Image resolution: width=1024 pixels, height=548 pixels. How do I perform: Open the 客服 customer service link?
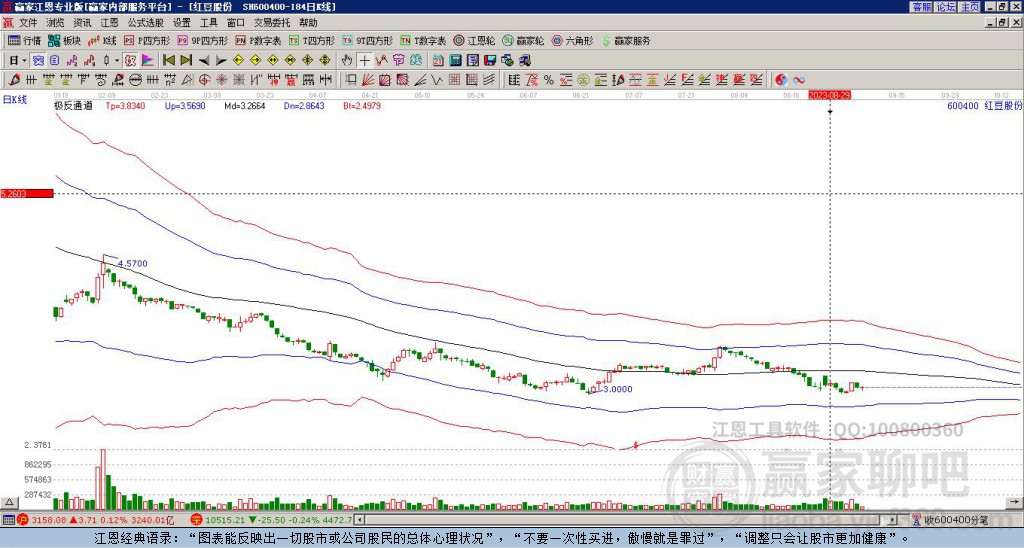pos(921,7)
